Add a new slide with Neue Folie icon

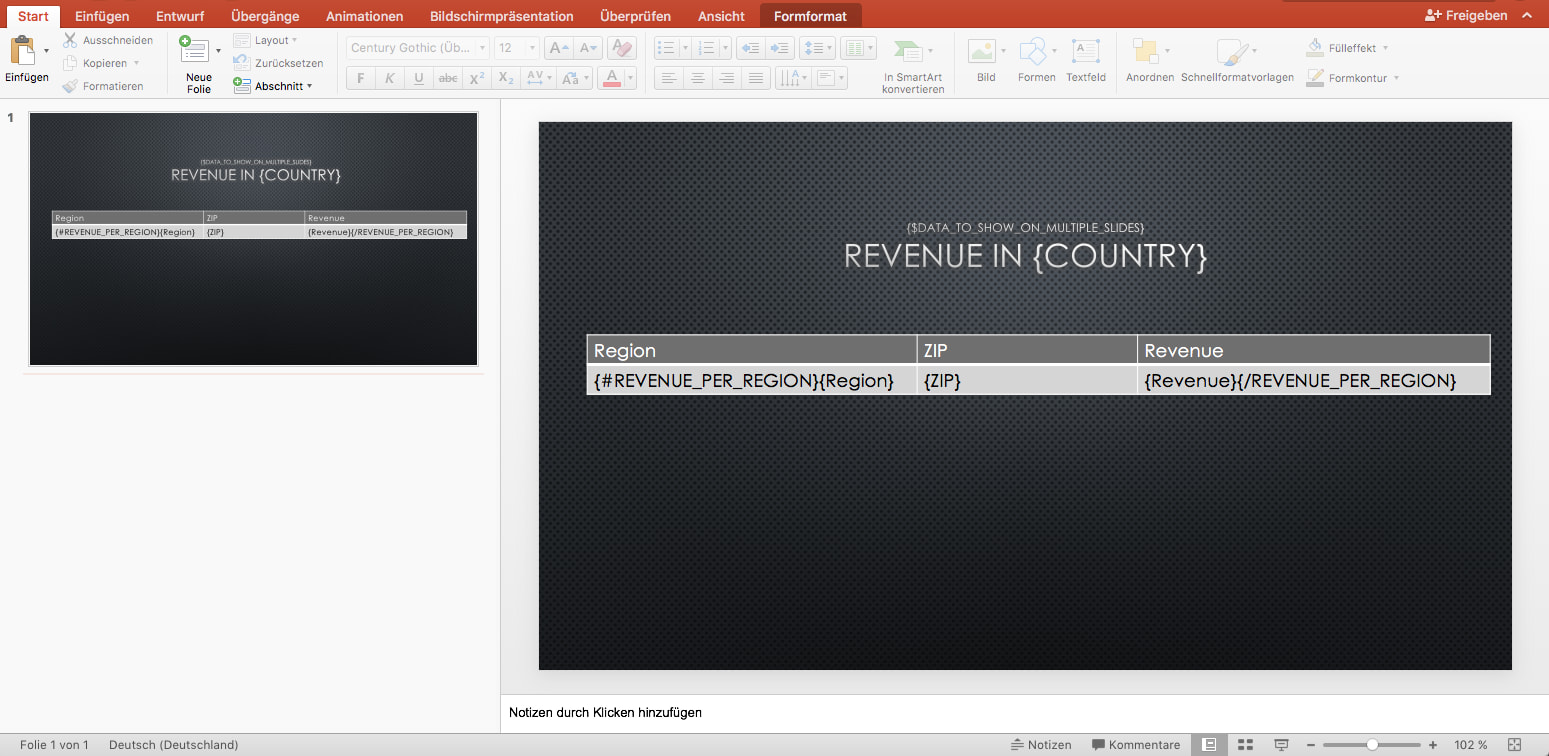point(194,50)
